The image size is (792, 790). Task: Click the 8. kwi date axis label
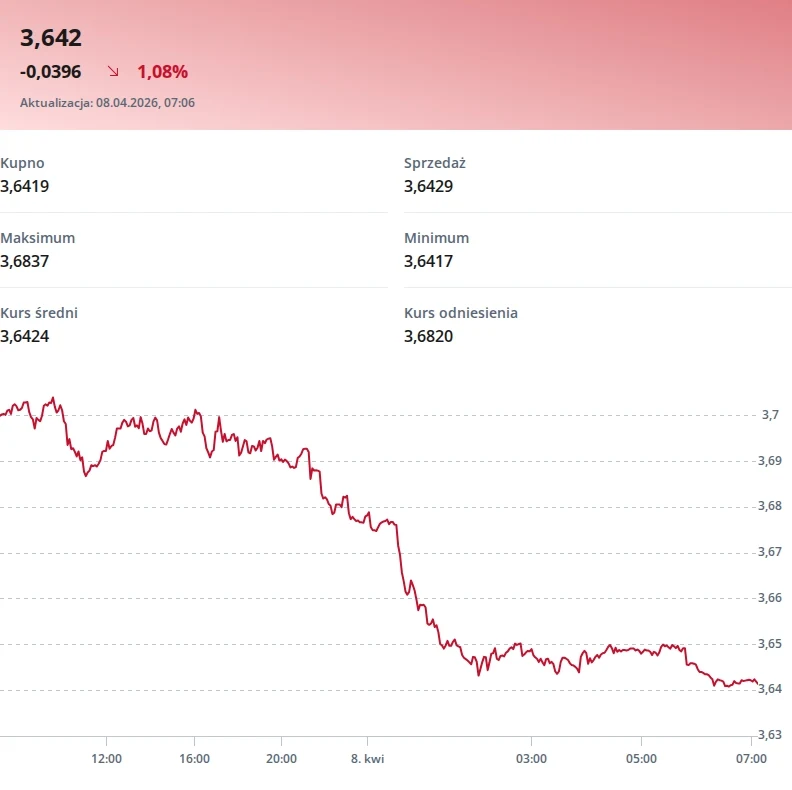(x=367, y=759)
